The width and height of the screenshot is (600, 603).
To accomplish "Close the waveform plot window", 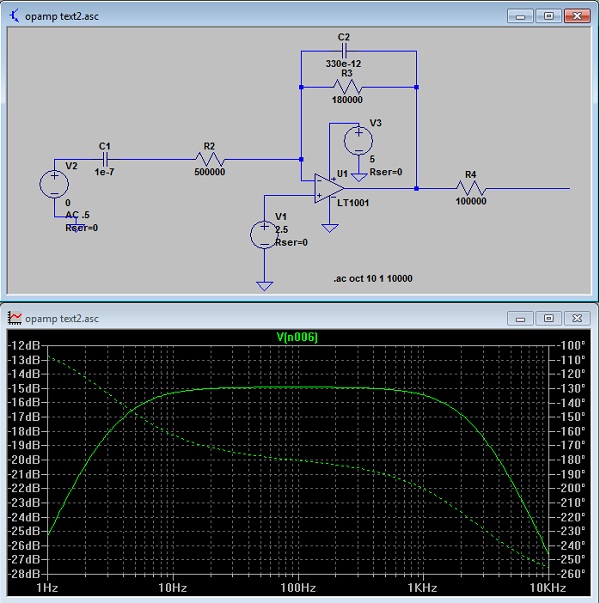I will (x=577, y=318).
